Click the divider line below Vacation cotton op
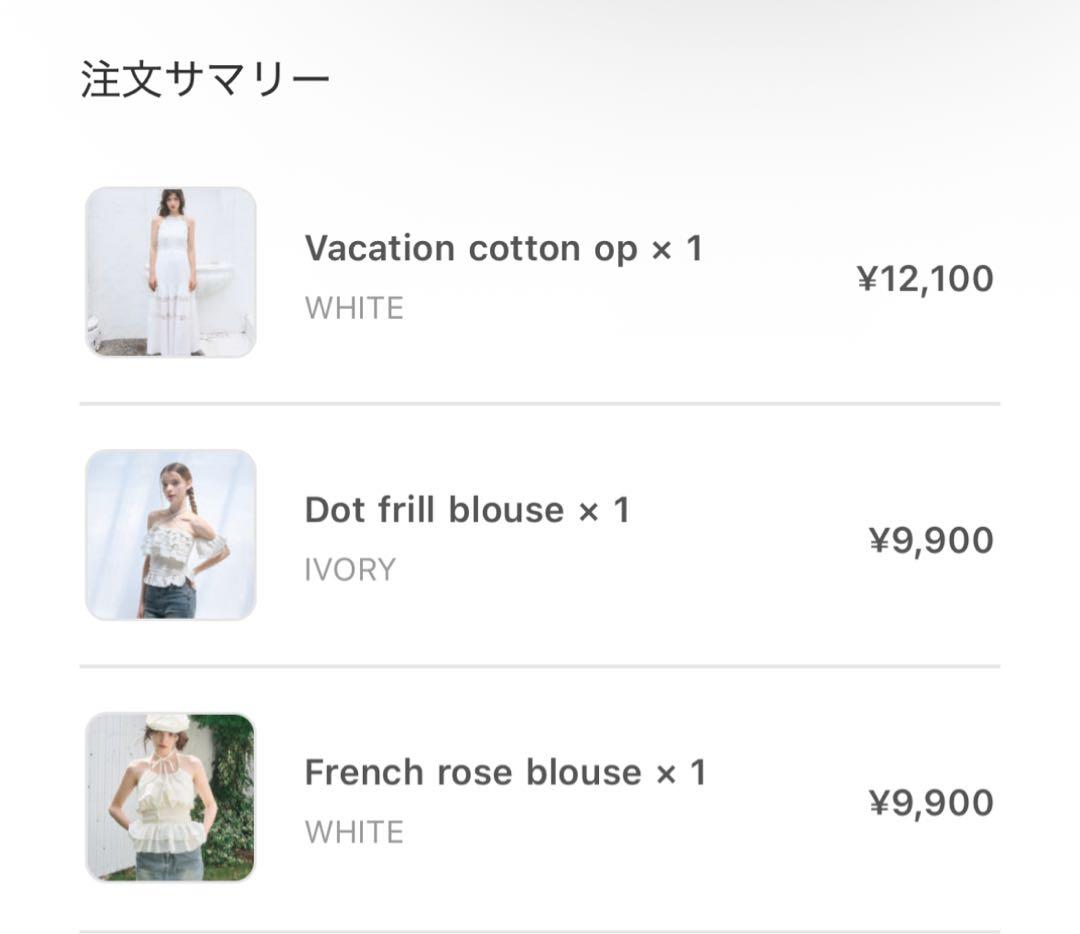The width and height of the screenshot is (1080, 934). point(540,404)
